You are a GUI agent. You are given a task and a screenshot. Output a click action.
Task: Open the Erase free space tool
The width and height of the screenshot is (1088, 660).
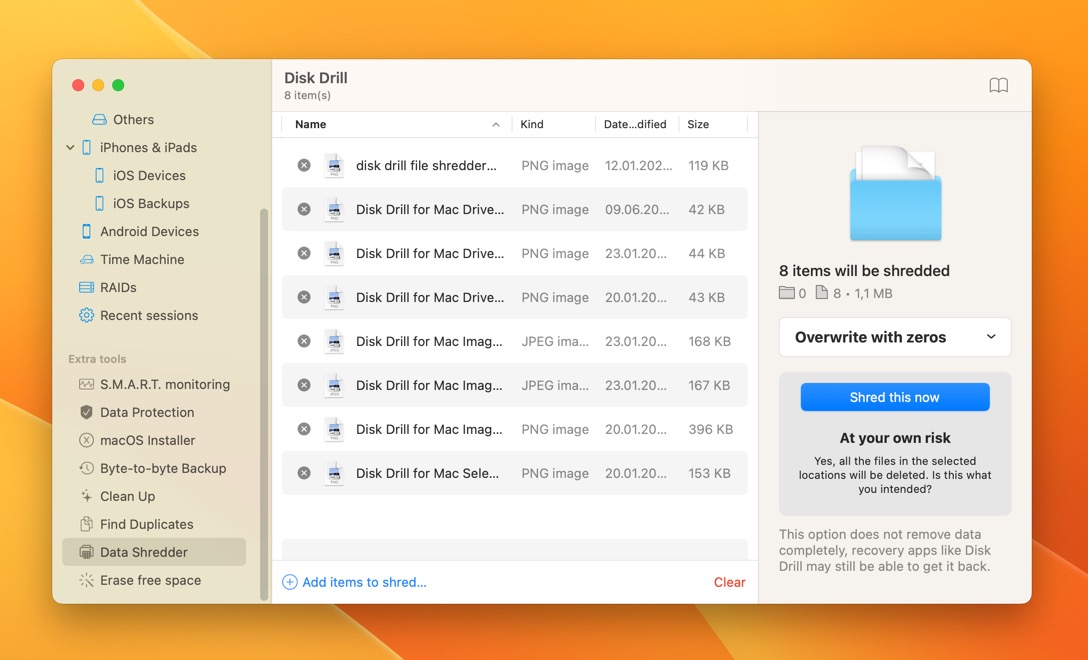[x=140, y=580]
